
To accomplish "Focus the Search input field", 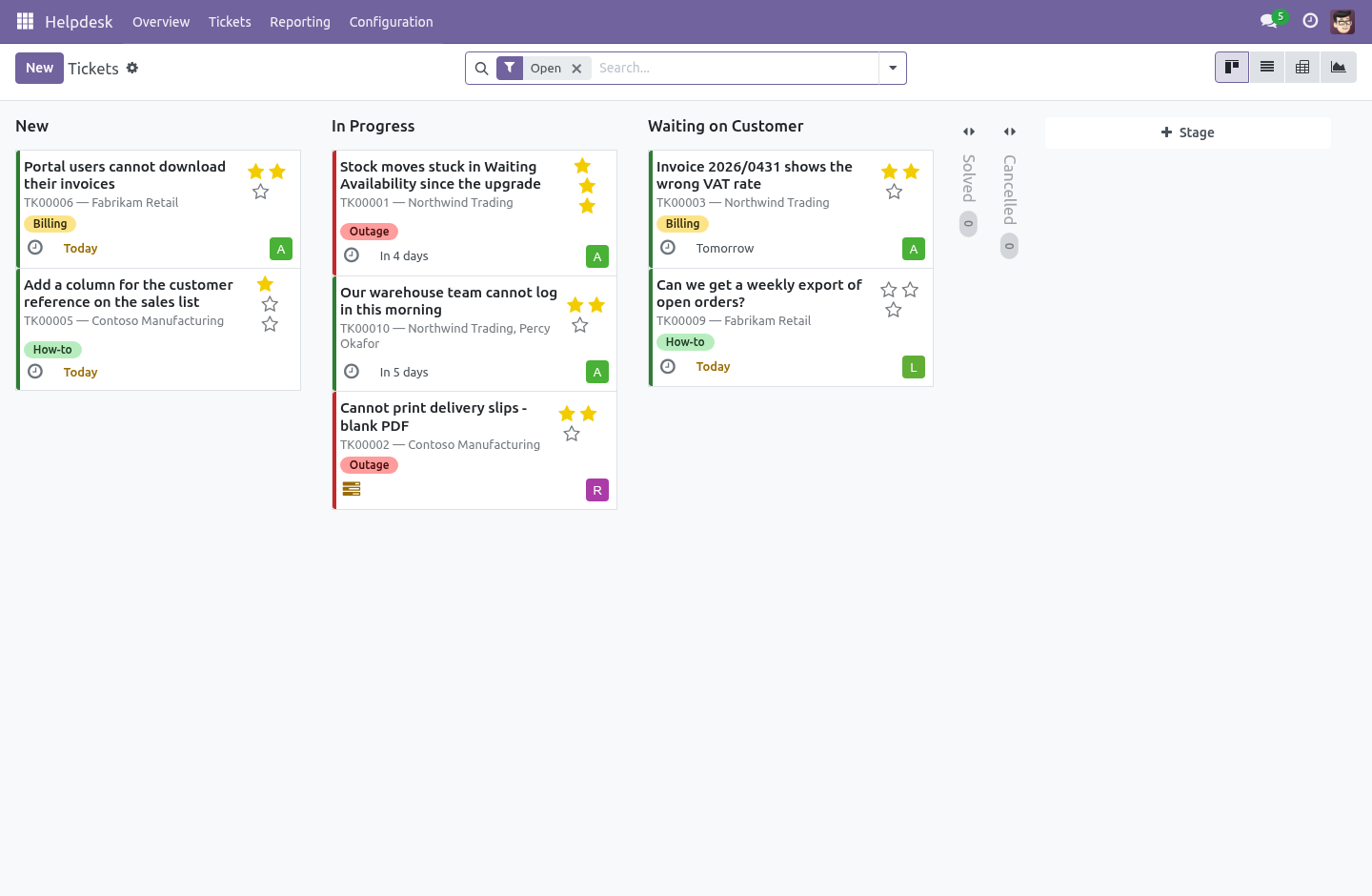I will click(x=735, y=68).
